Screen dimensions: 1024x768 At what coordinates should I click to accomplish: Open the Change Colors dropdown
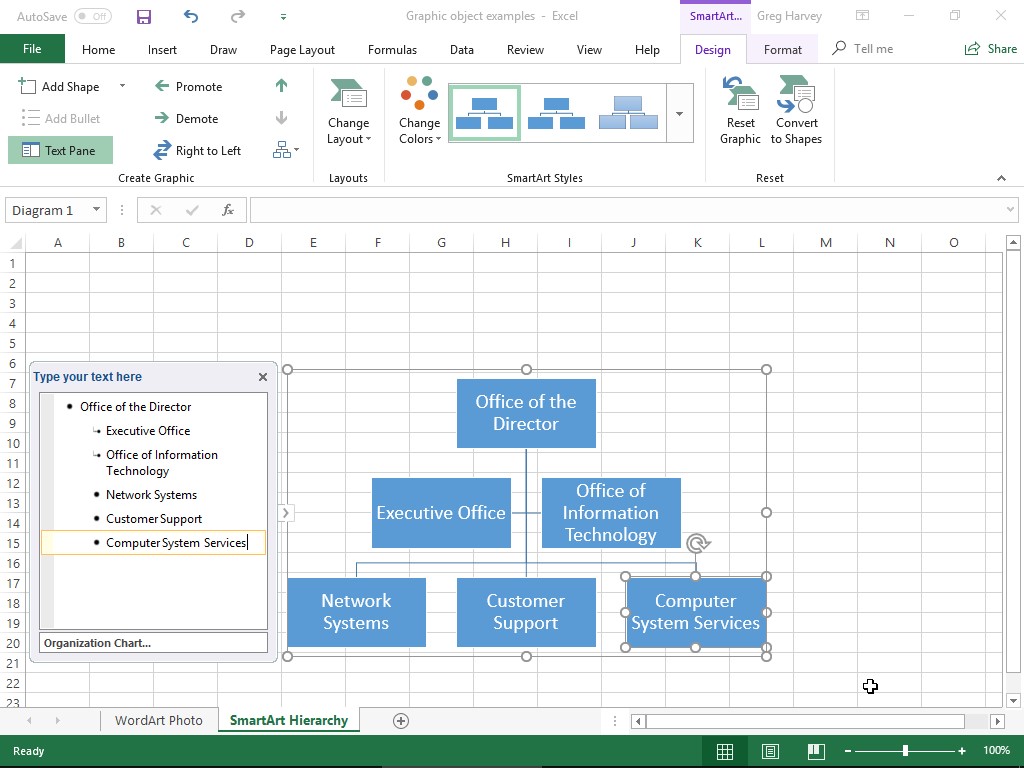click(419, 115)
